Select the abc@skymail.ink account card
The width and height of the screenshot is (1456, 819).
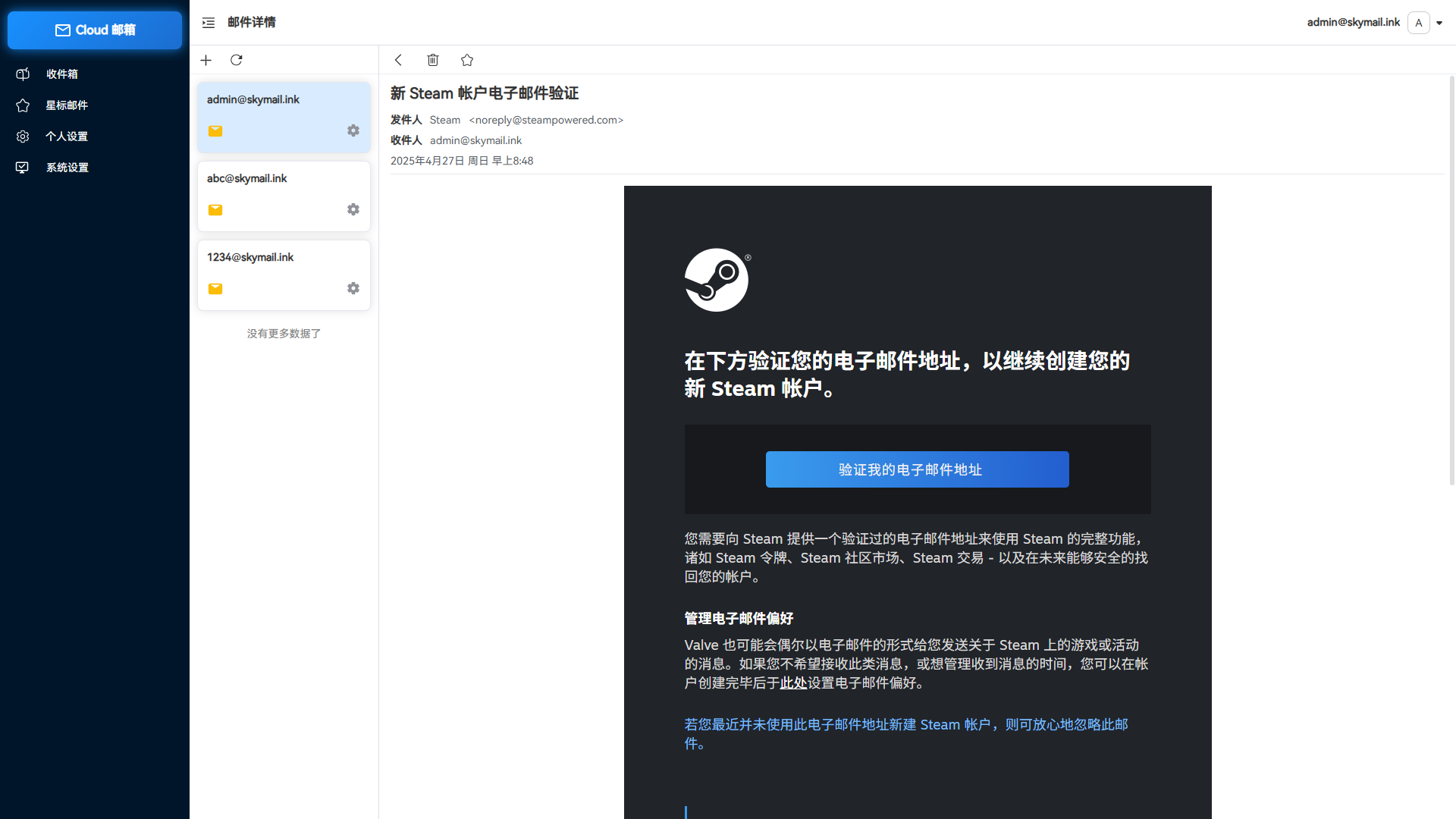coord(284,196)
